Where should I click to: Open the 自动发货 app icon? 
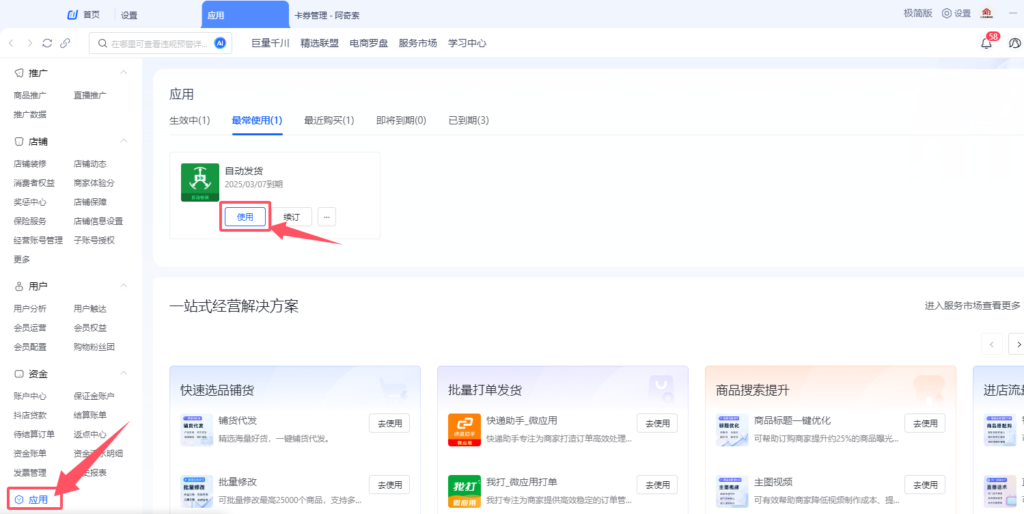[200, 183]
